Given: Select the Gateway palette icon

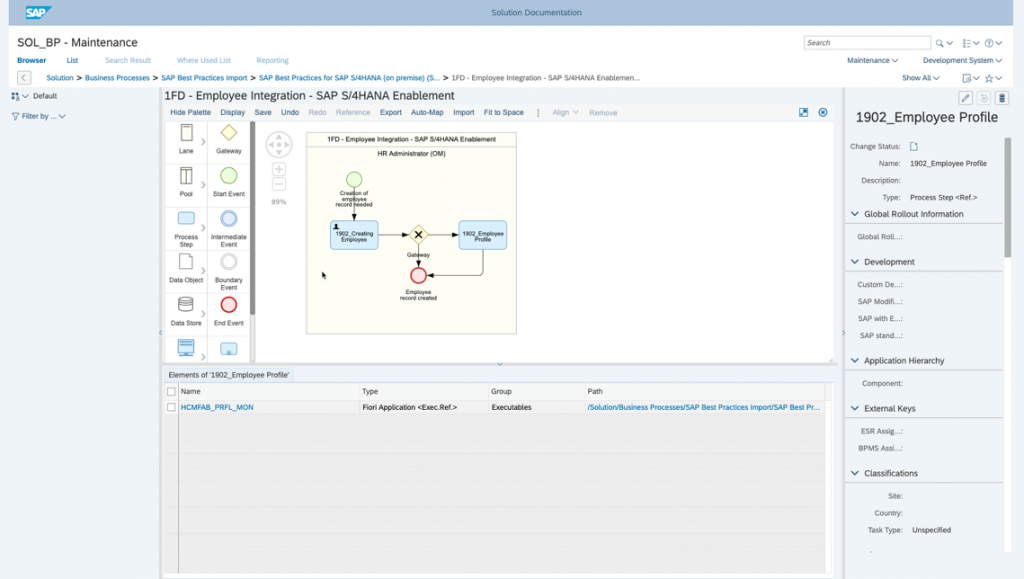Looking at the screenshot, I should tap(229, 133).
